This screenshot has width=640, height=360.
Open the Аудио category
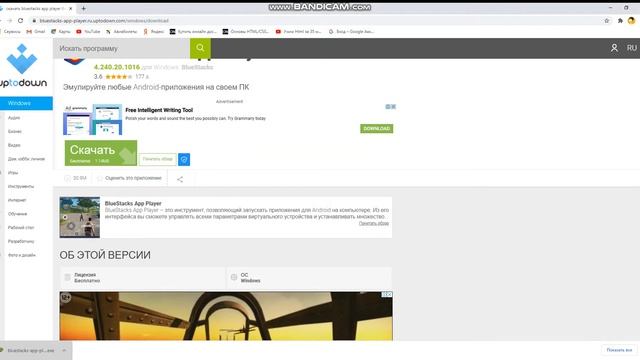[x=14, y=118]
